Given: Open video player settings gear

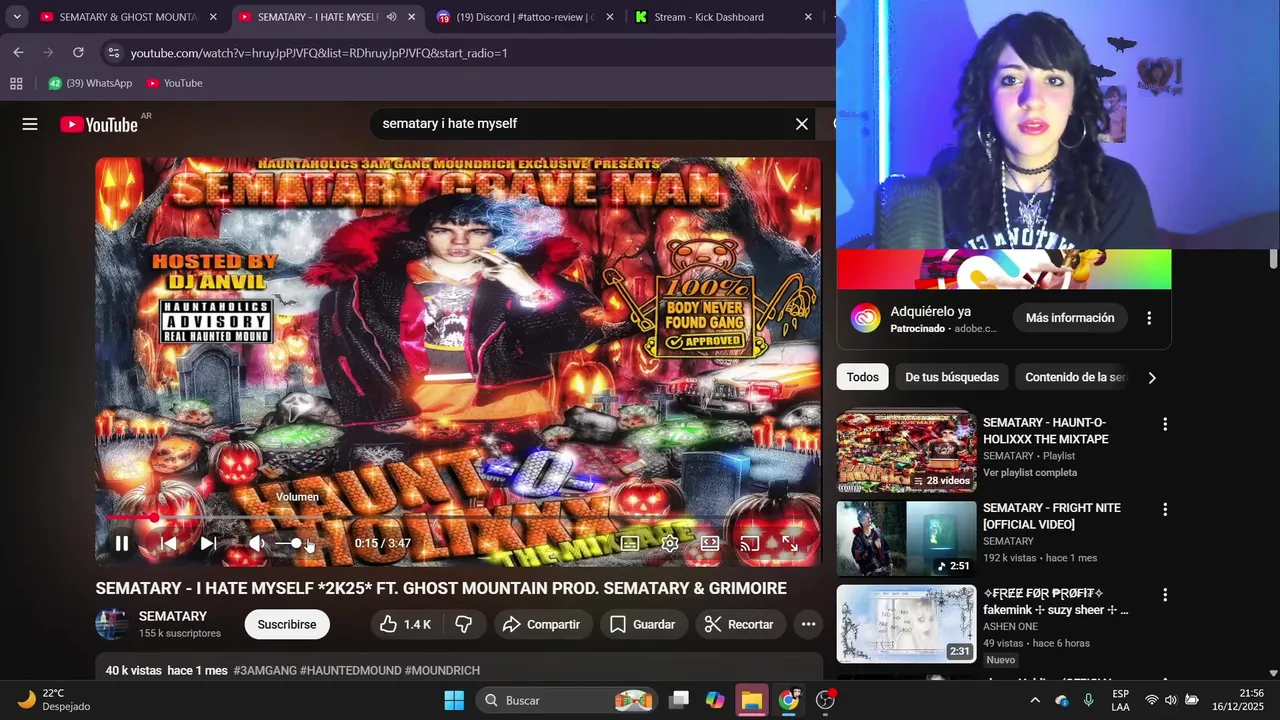Looking at the screenshot, I should coord(670,543).
